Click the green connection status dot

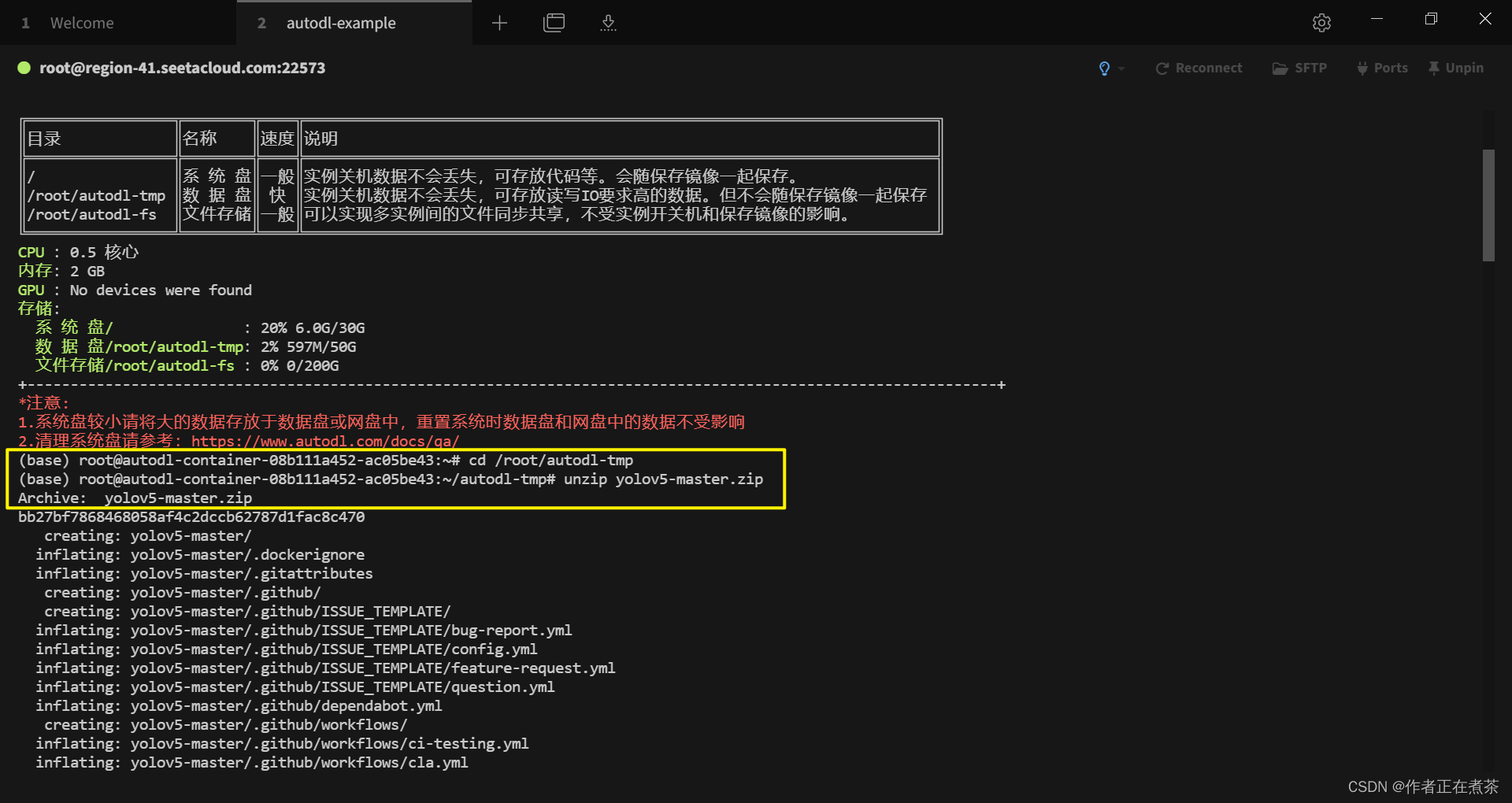click(24, 68)
